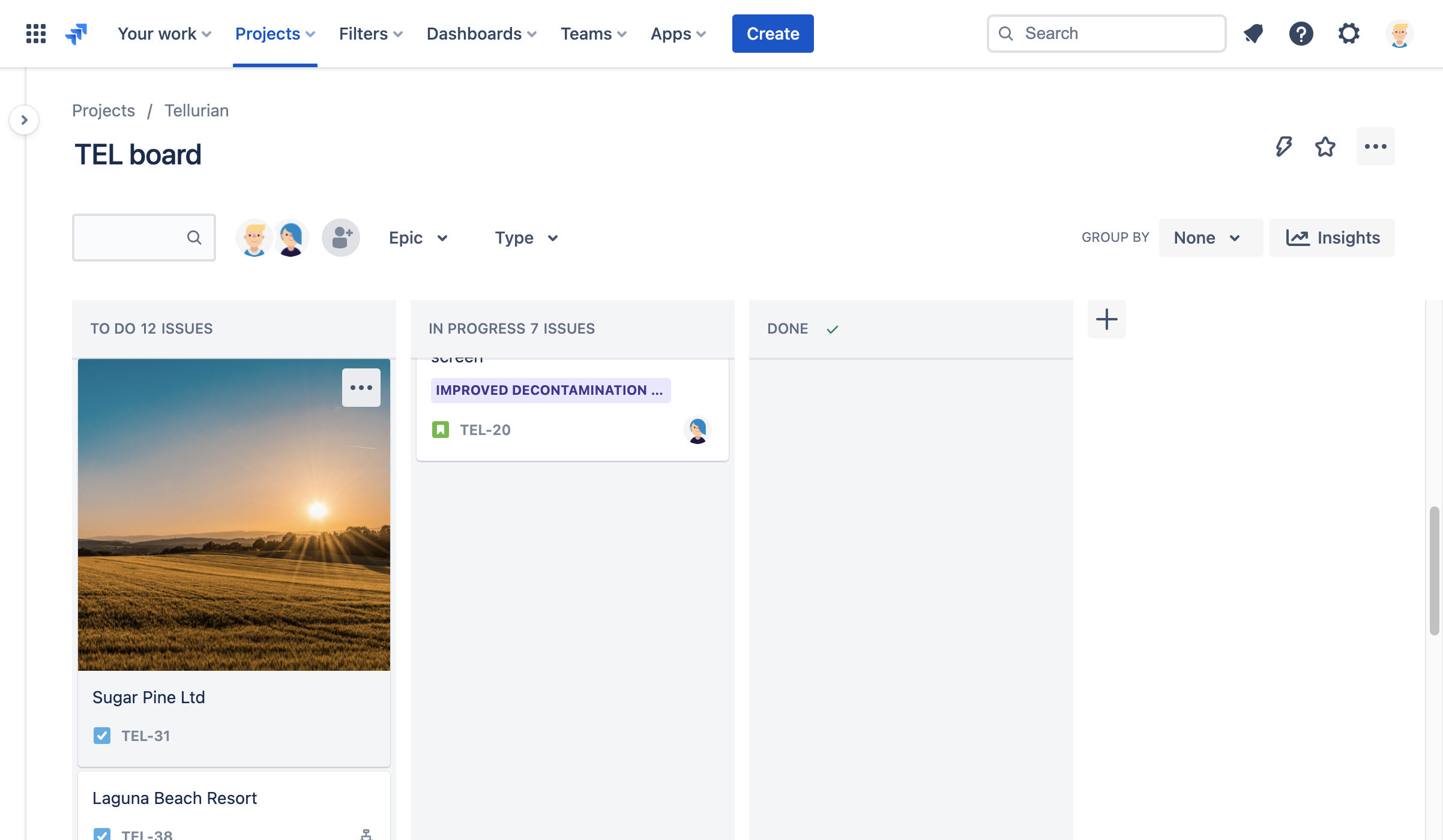Click the checkbox on TEL-38 card
Viewport: 1443px width, 840px height.
pos(101,835)
